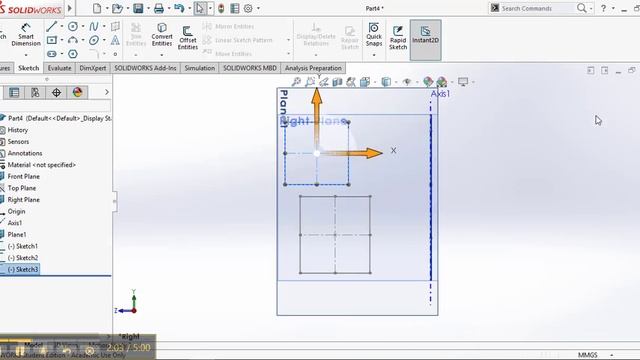
Task: Select the Smart Dimension tool
Action: [26, 35]
